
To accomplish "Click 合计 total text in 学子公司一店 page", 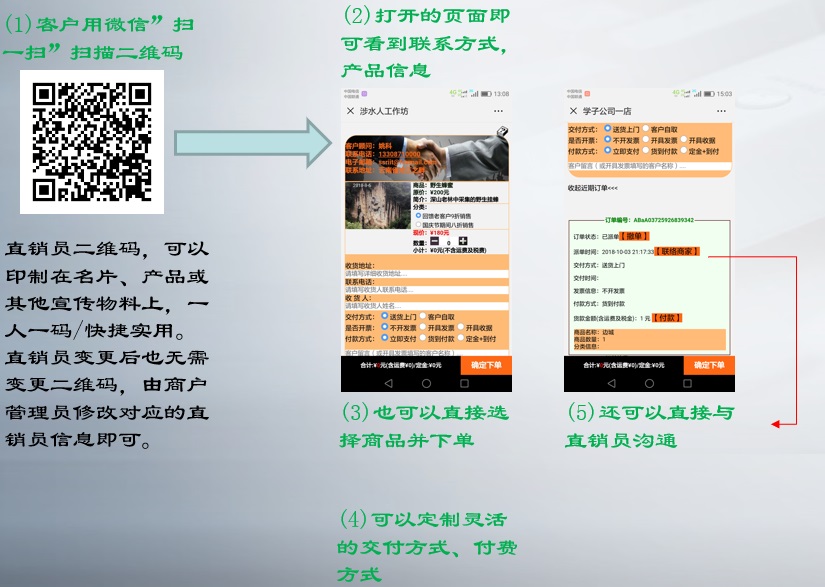I will coord(624,365).
